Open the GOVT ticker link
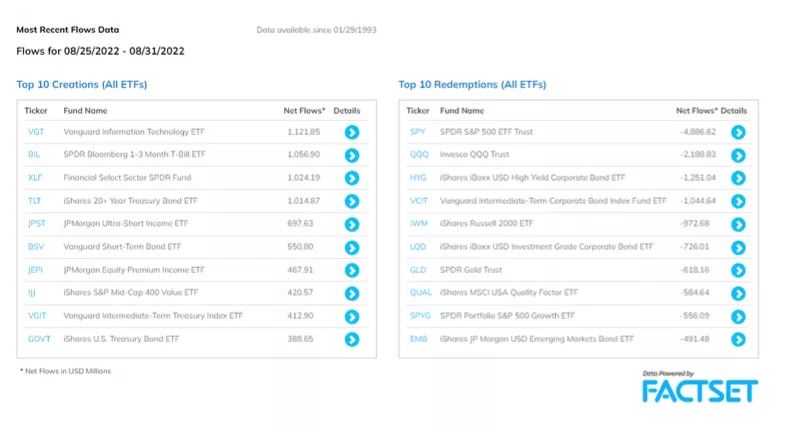 point(39,339)
